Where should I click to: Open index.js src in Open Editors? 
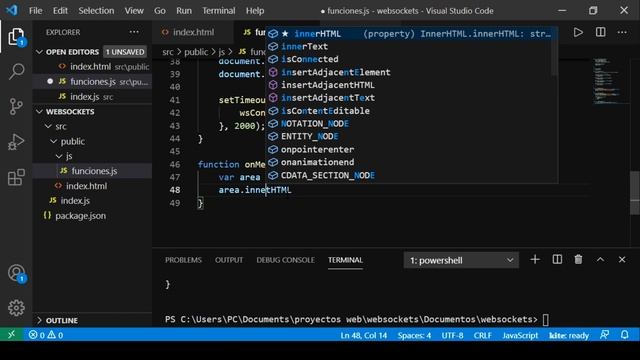[92, 97]
